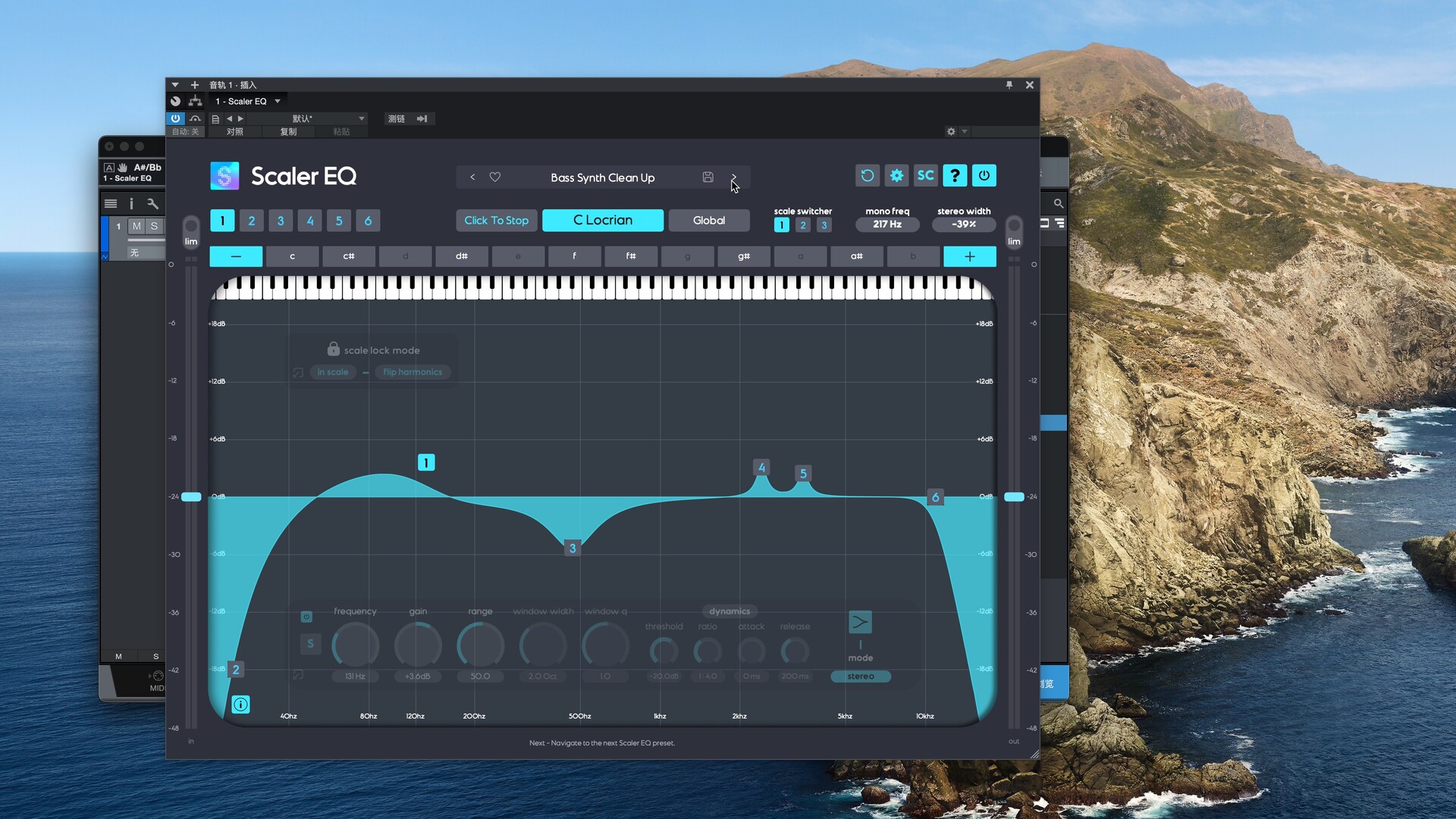Open the C Locrian scale selector

pos(603,220)
